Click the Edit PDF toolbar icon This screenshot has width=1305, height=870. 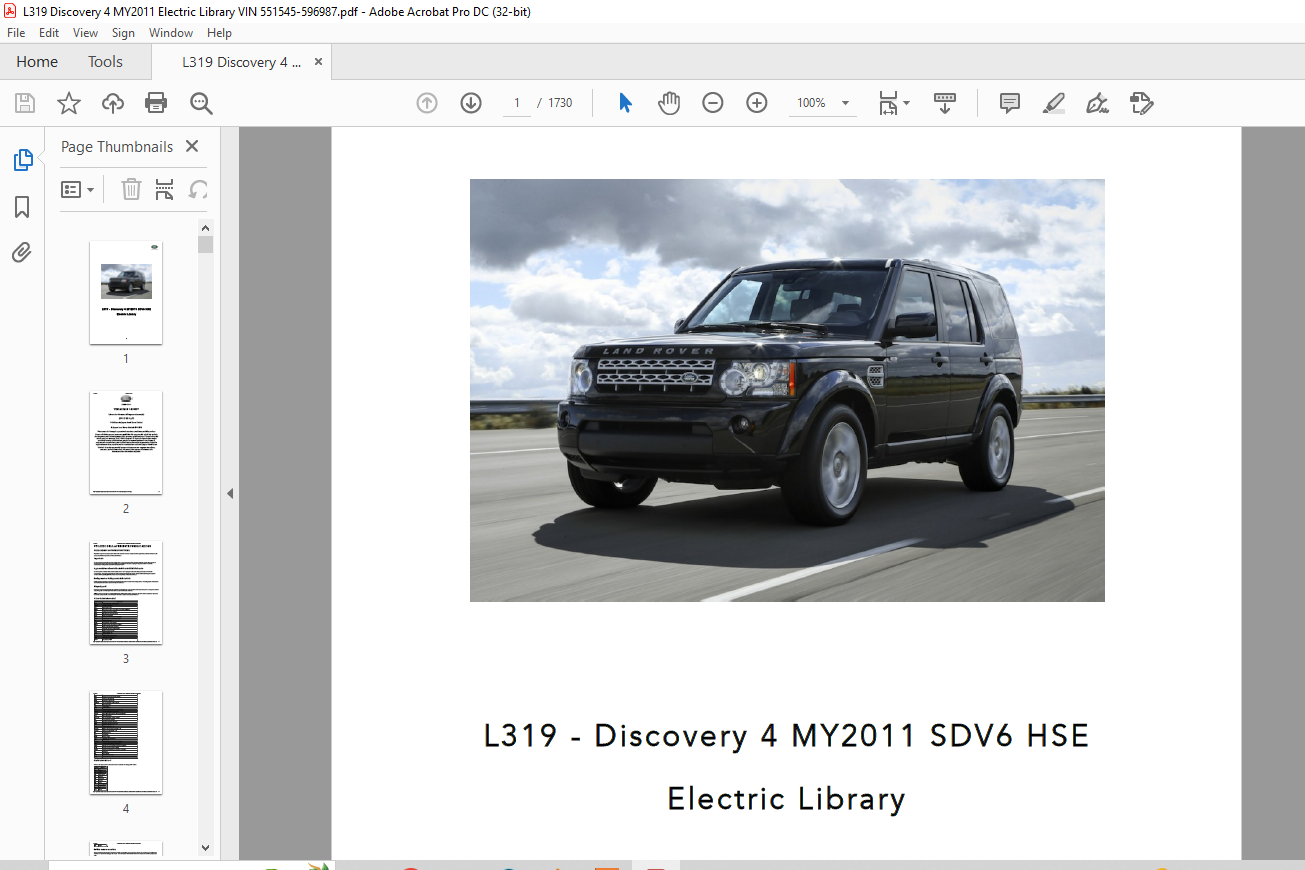pyautogui.click(x=1141, y=103)
